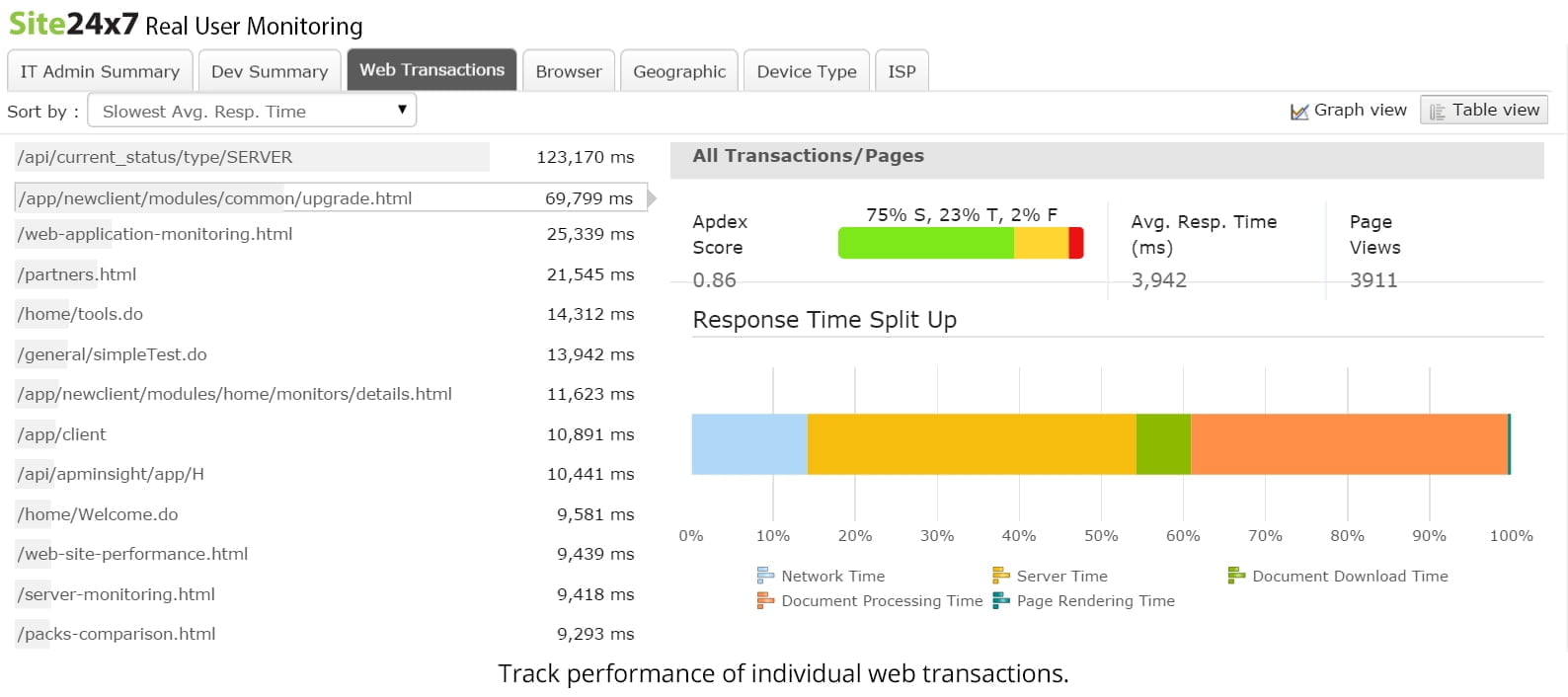The height and width of the screenshot is (697, 1568).
Task: Open the /home/tools.do transaction
Action: click(80, 314)
